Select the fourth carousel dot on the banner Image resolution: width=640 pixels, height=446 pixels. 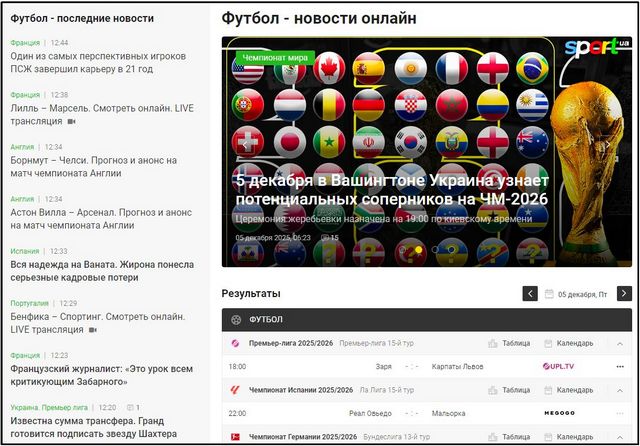click(451, 249)
